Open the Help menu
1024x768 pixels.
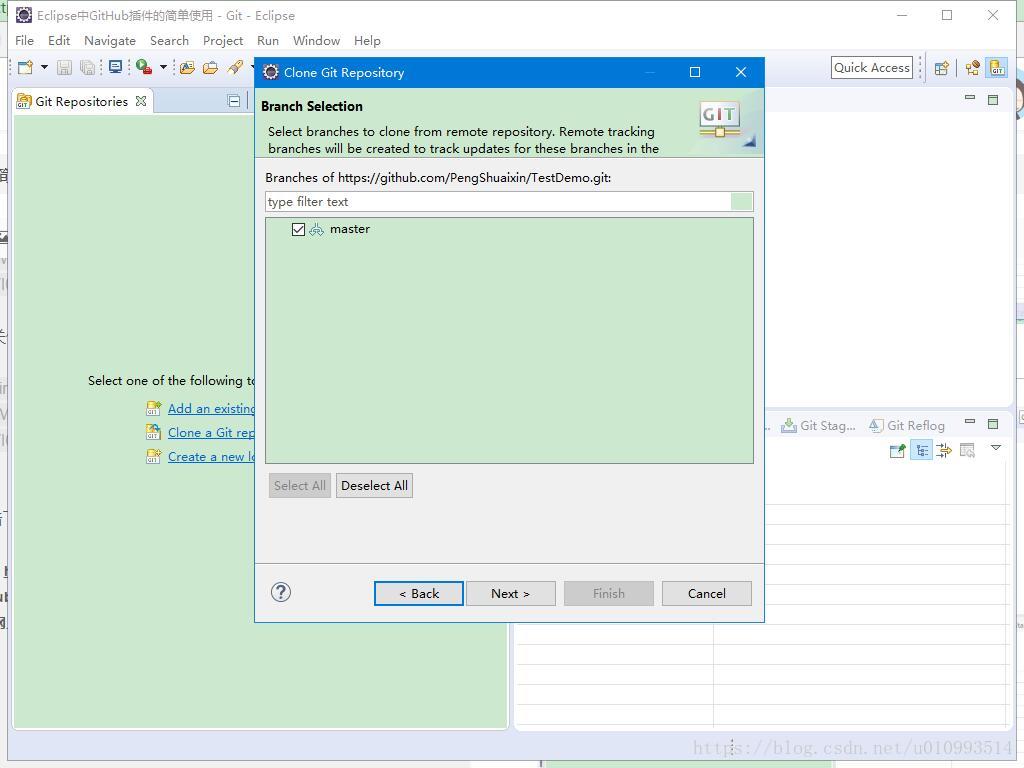[x=367, y=40]
